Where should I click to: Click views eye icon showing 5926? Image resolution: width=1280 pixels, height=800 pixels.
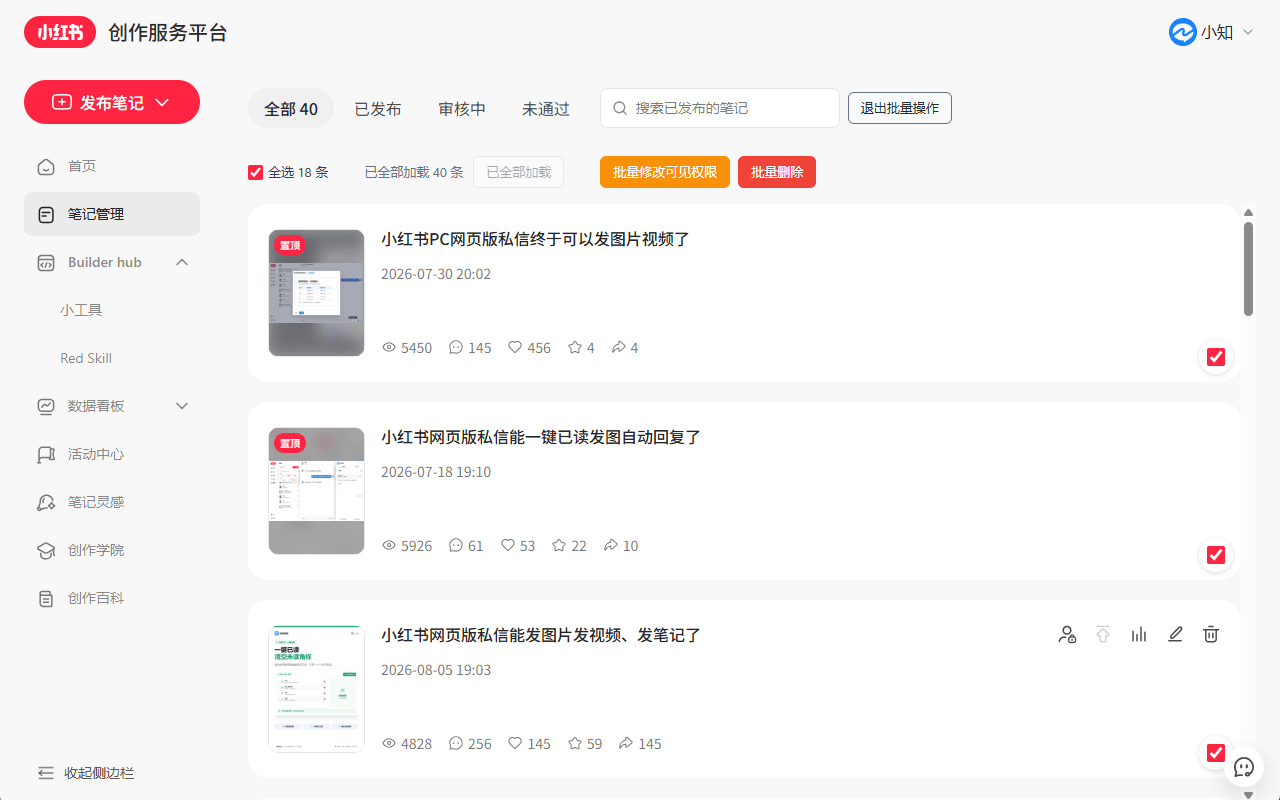click(390, 546)
